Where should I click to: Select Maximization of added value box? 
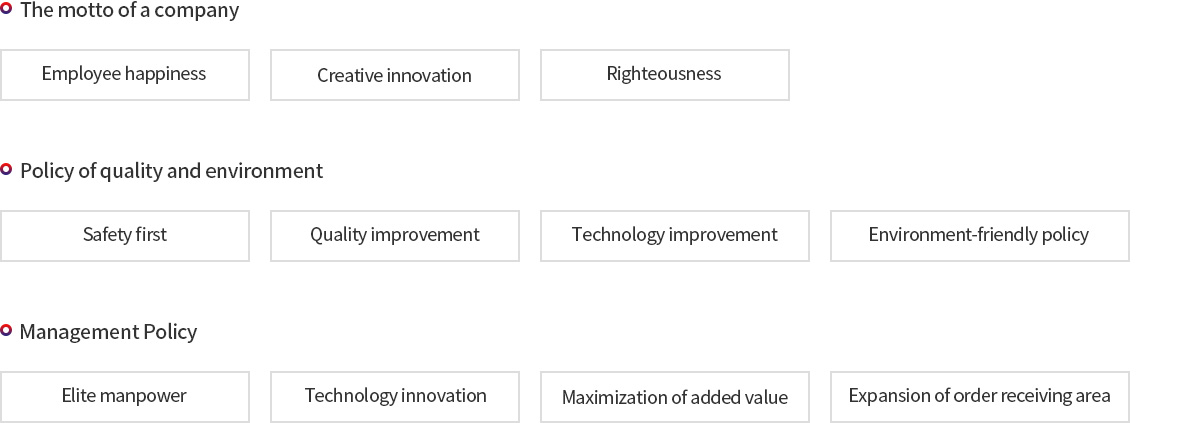point(675,397)
